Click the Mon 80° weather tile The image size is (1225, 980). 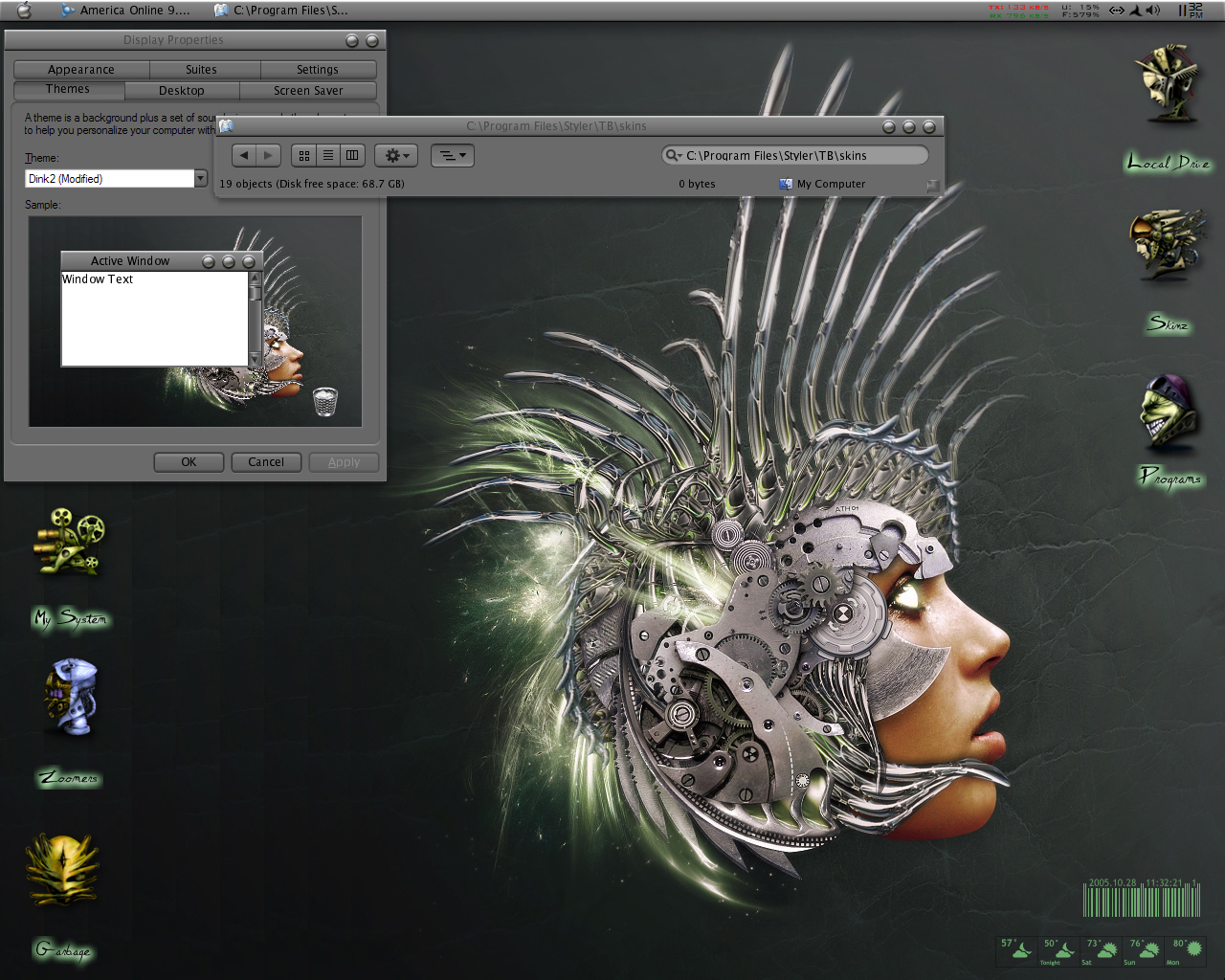pyautogui.click(x=1185, y=951)
